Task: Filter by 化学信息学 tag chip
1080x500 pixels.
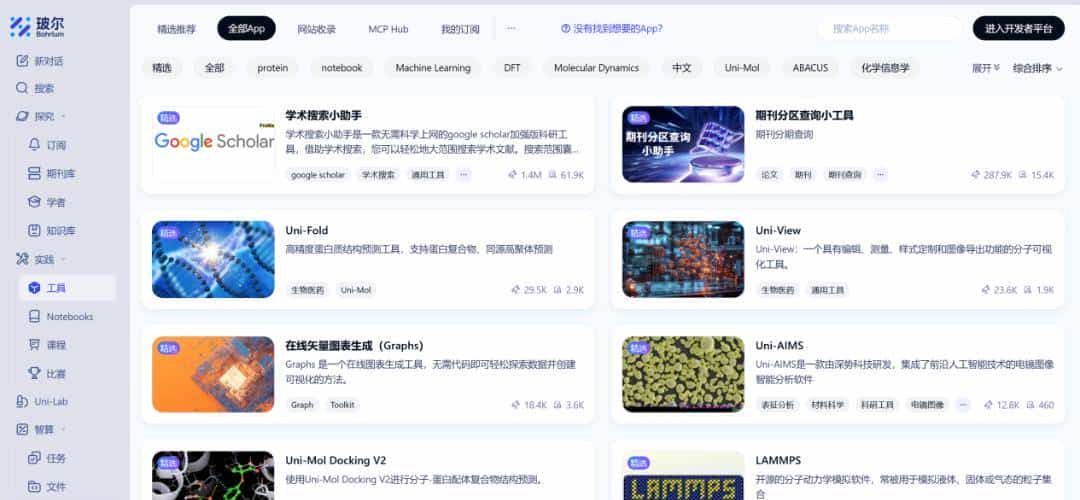Action: (885, 68)
